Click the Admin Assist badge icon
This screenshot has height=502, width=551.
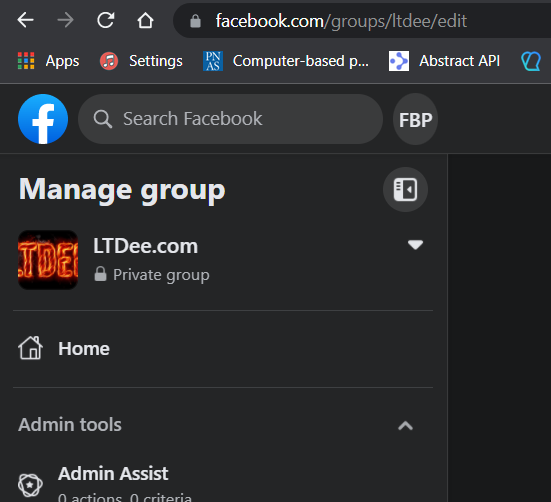(x=30, y=485)
